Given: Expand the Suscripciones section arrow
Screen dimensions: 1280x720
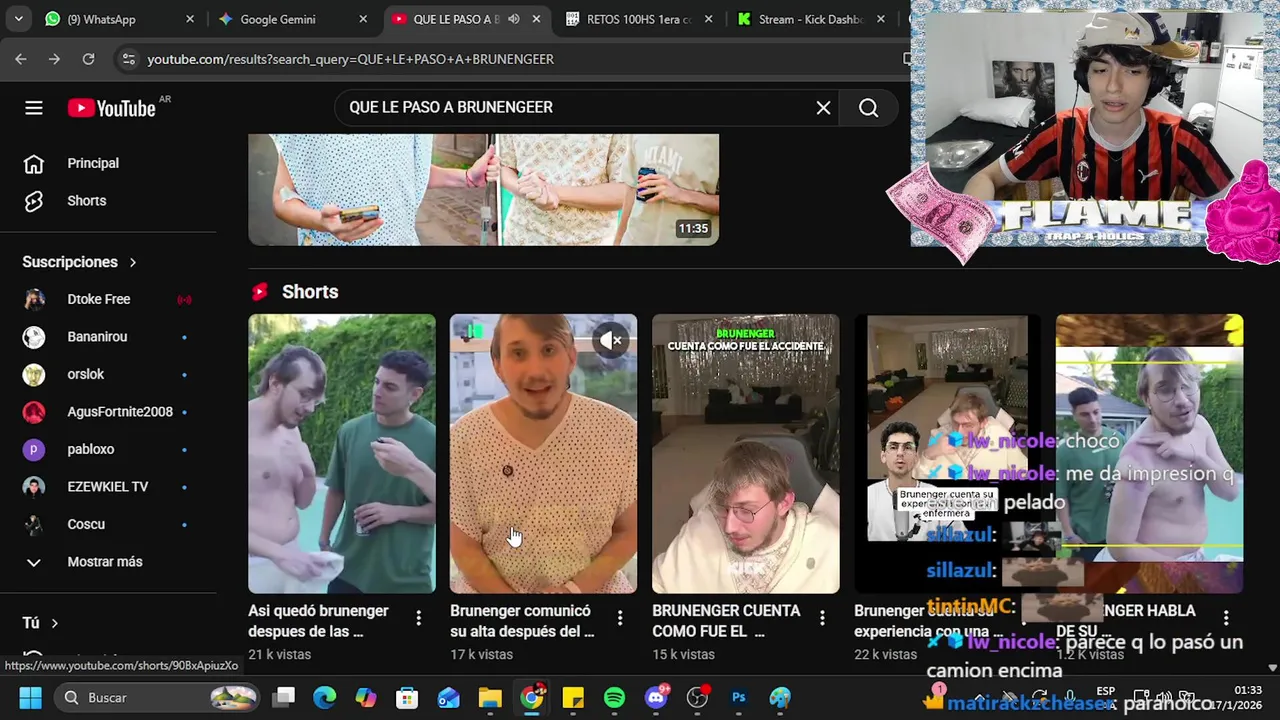Looking at the screenshot, I should coord(132,262).
